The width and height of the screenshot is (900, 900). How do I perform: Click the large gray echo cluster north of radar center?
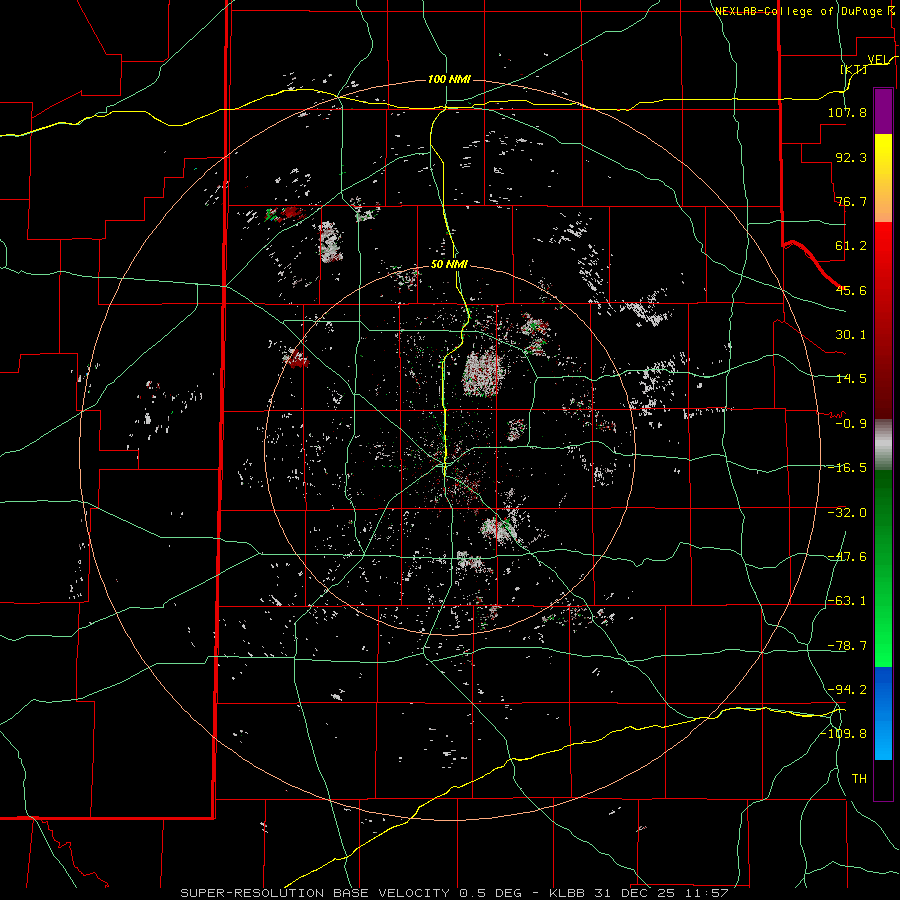tap(483, 373)
